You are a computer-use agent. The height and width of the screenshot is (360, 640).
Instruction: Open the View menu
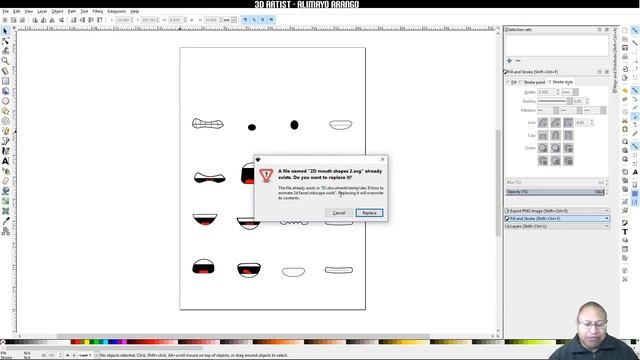(x=29, y=11)
